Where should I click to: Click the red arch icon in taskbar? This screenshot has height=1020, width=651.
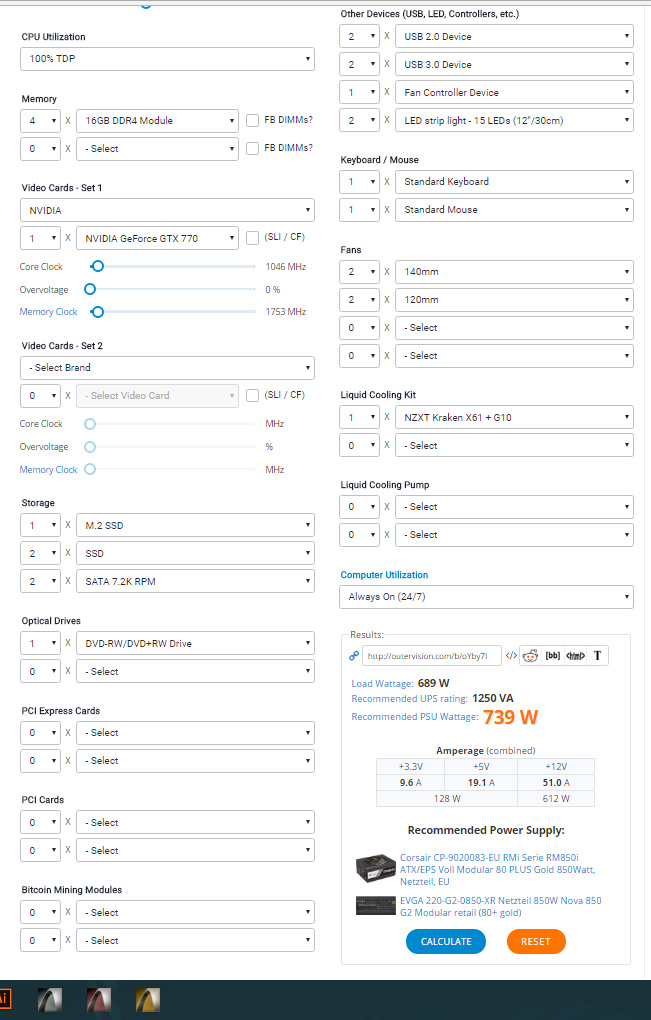[x=99, y=1000]
